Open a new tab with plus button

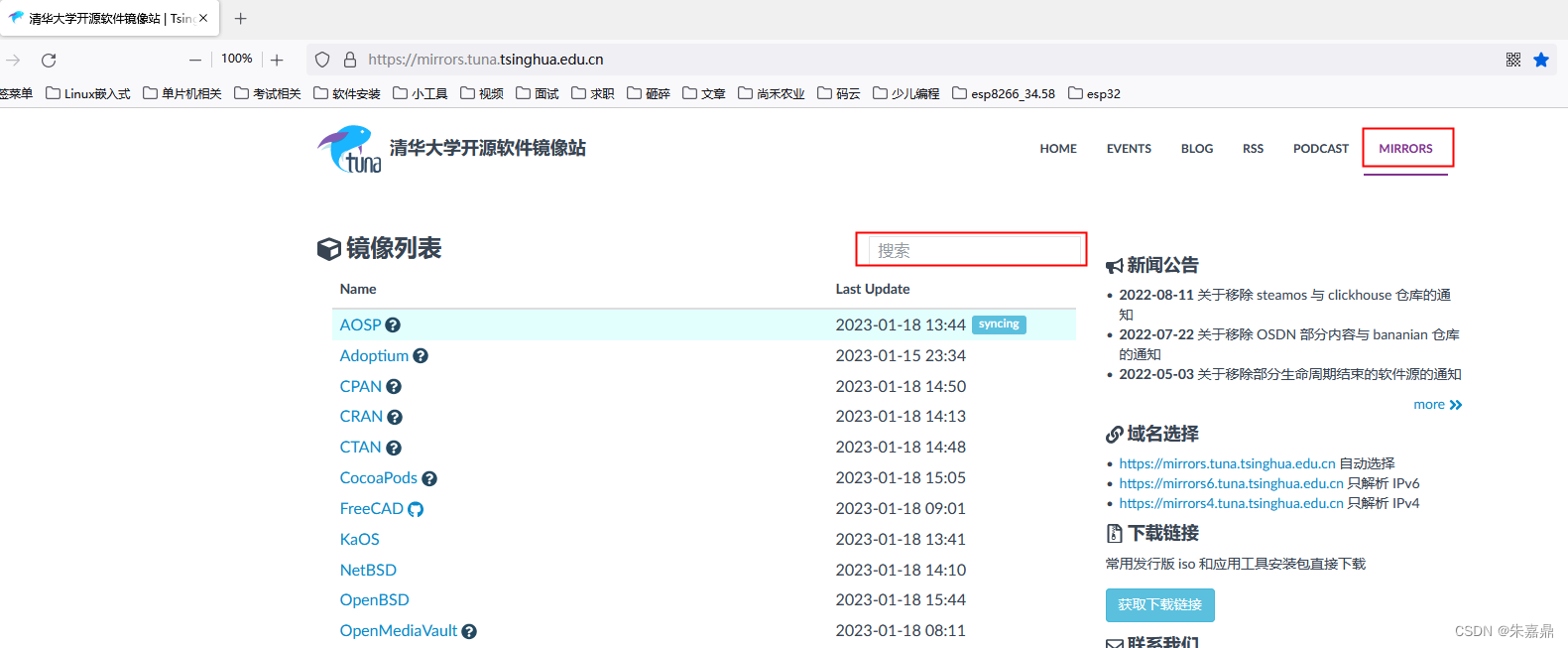pos(240,18)
